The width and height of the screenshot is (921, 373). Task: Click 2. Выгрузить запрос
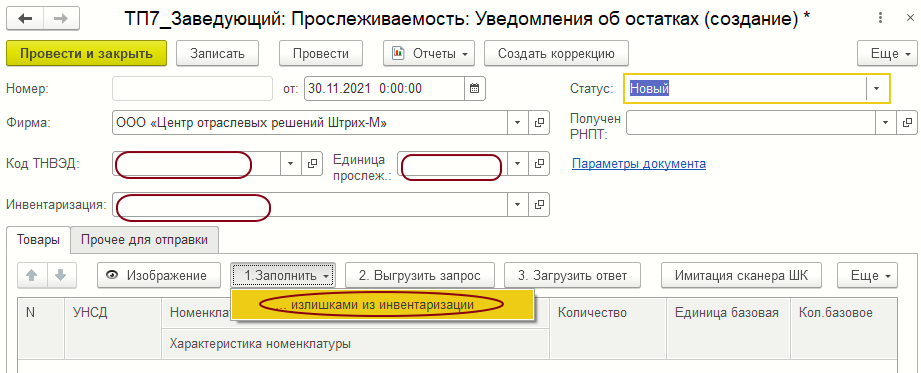coord(420,275)
